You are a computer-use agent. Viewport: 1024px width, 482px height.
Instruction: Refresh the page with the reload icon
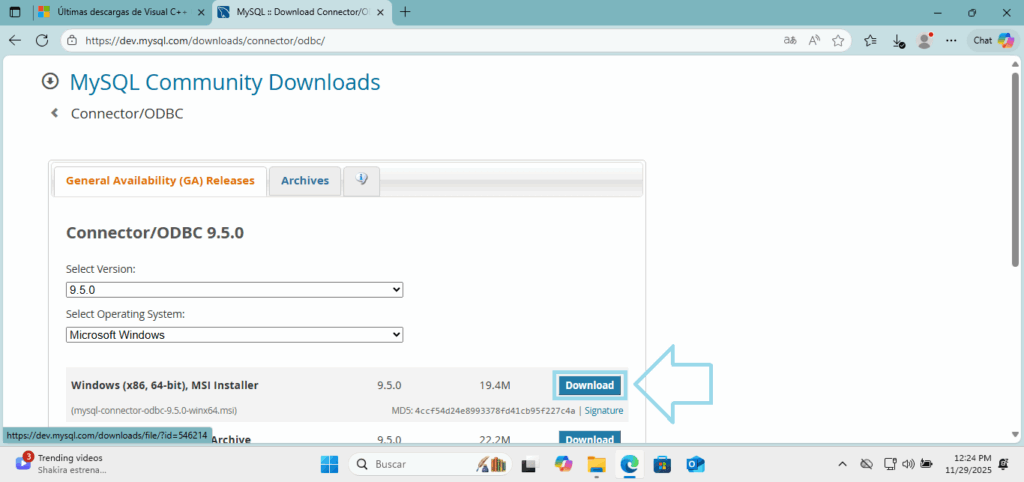point(42,41)
